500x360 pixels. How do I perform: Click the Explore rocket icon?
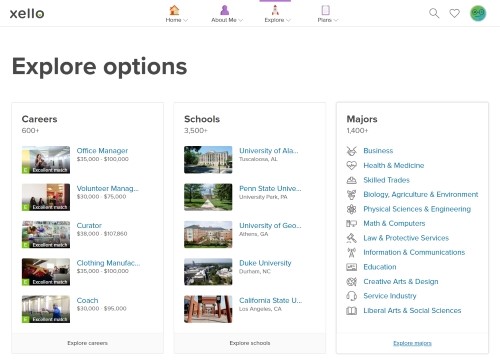tap(275, 10)
